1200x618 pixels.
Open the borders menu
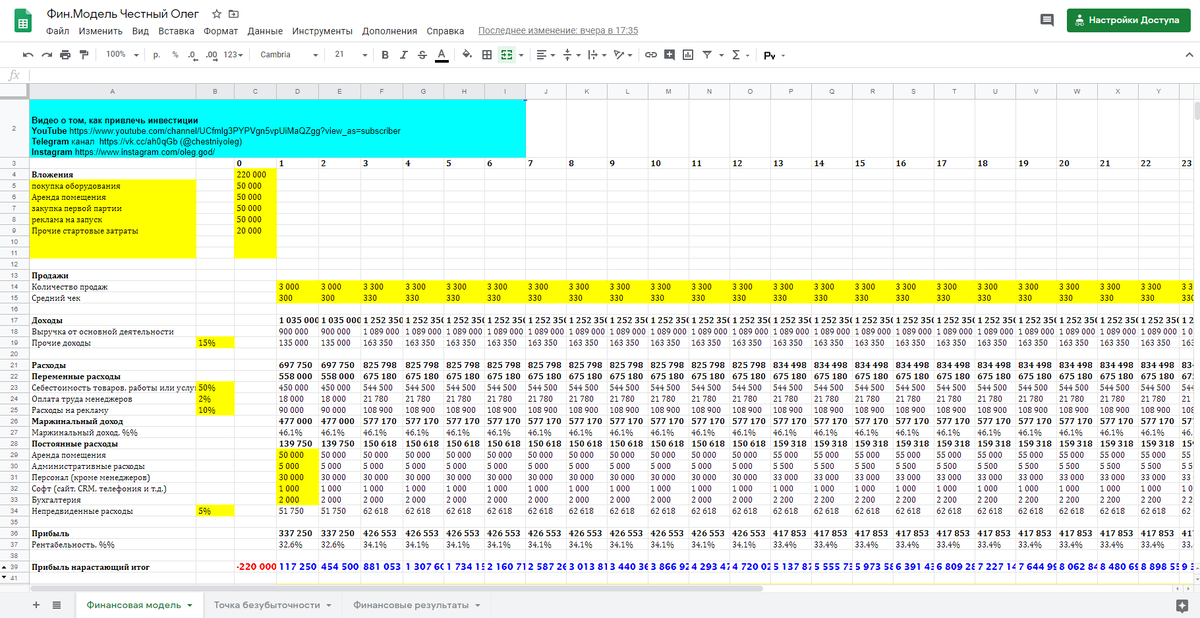click(489, 55)
